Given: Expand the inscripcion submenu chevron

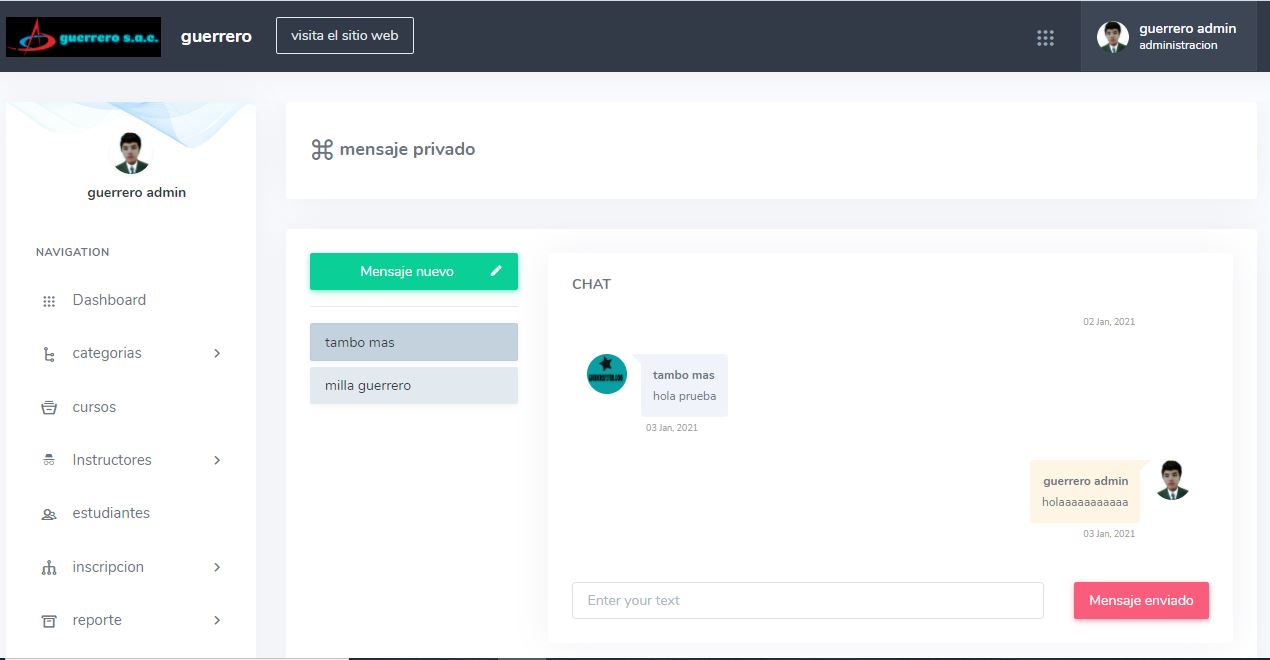Looking at the screenshot, I should click(x=217, y=567).
